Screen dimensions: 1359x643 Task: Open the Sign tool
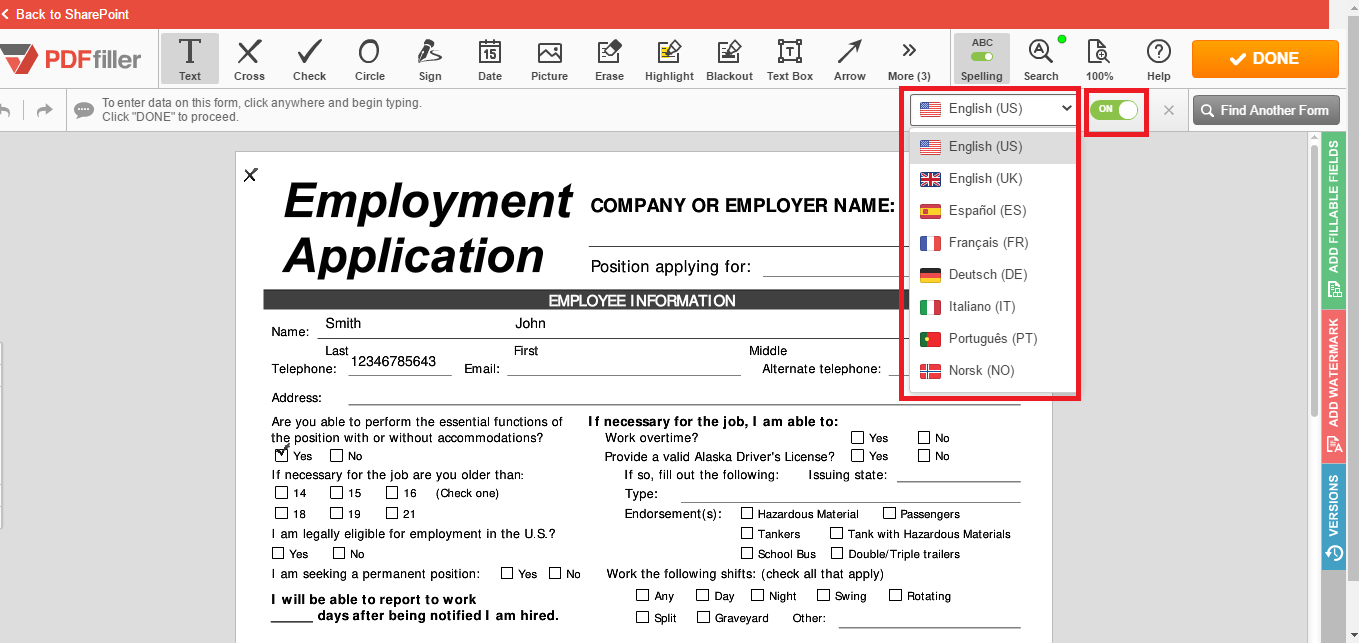coord(430,59)
